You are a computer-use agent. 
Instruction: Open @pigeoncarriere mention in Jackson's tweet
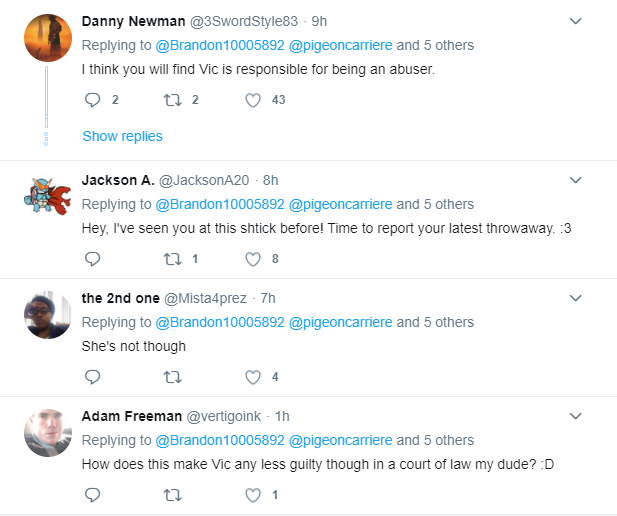[340, 204]
